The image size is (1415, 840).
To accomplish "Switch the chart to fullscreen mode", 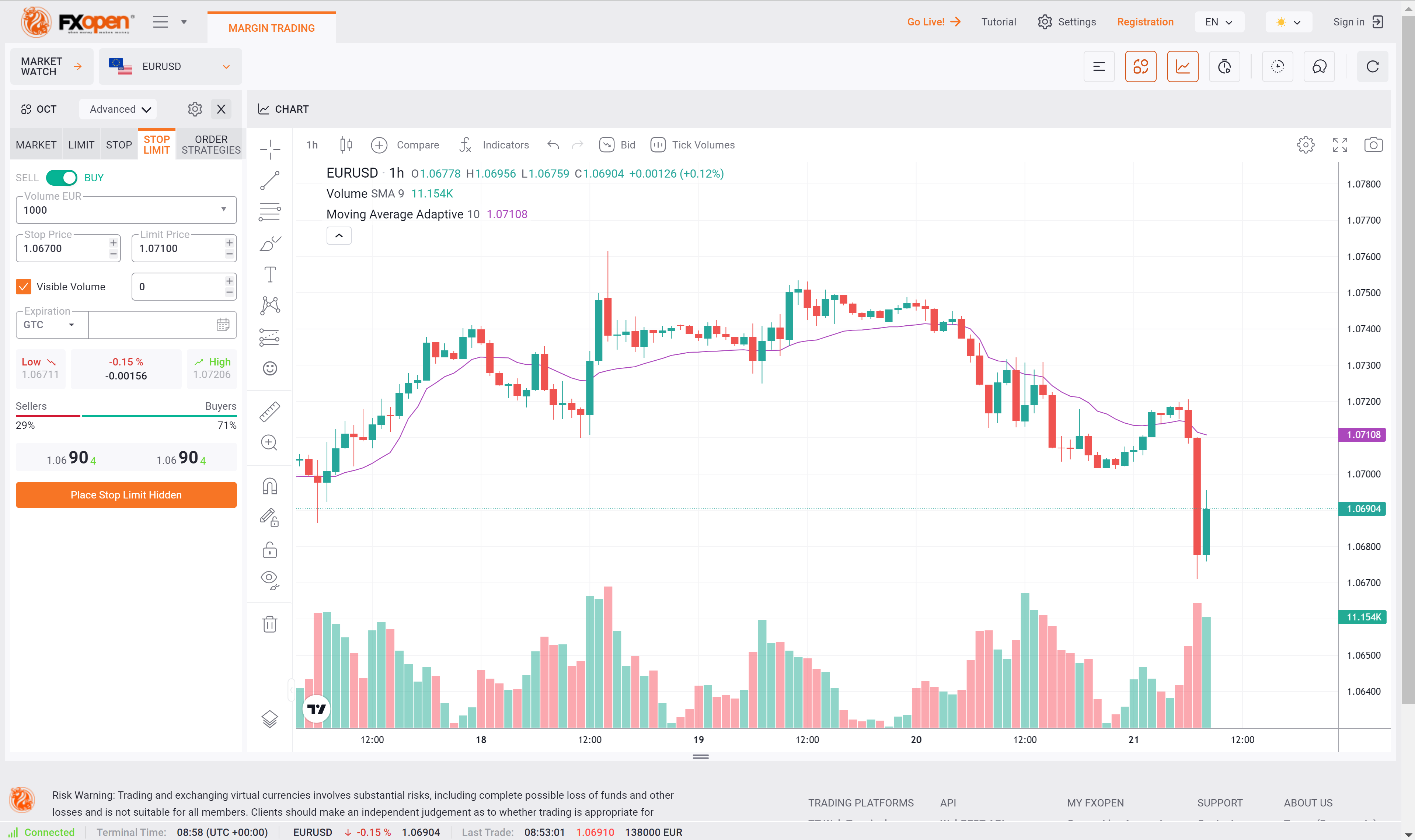I will click(x=1340, y=145).
